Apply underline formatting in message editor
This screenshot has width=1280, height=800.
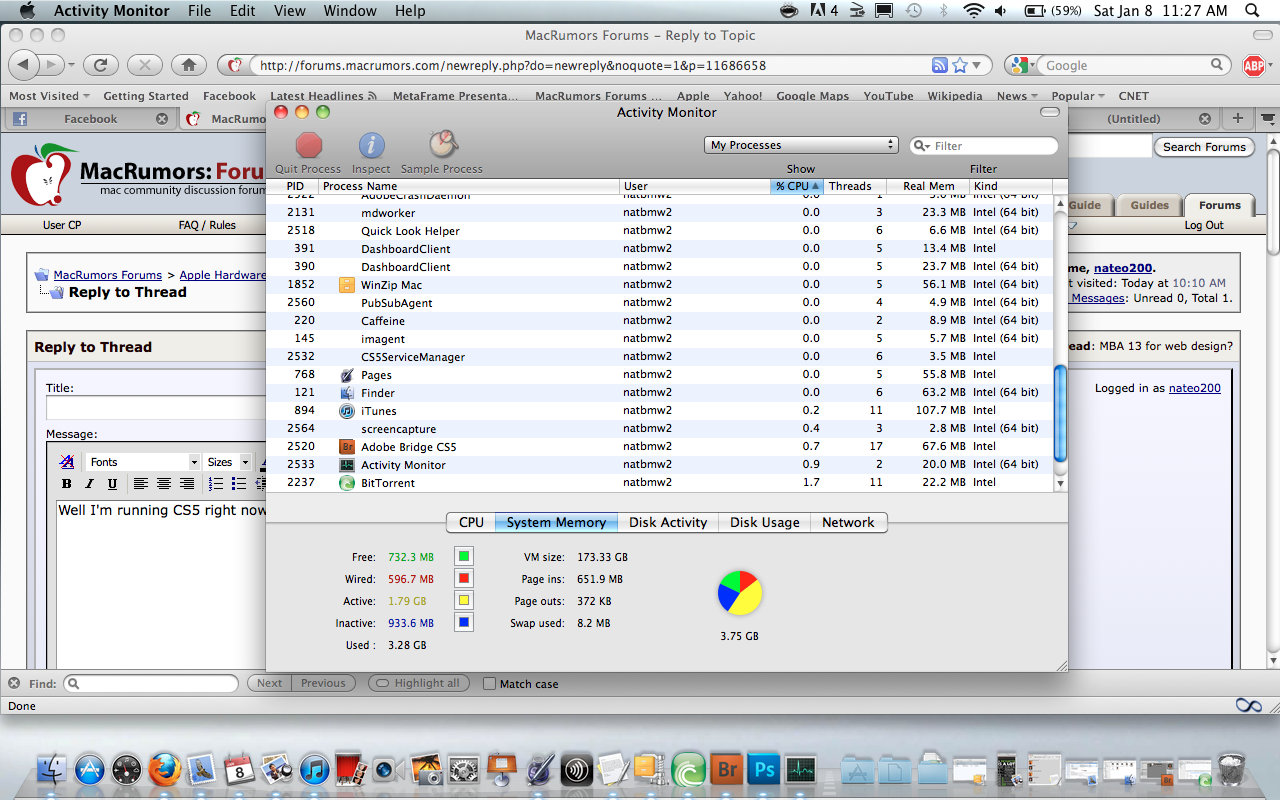click(x=112, y=484)
